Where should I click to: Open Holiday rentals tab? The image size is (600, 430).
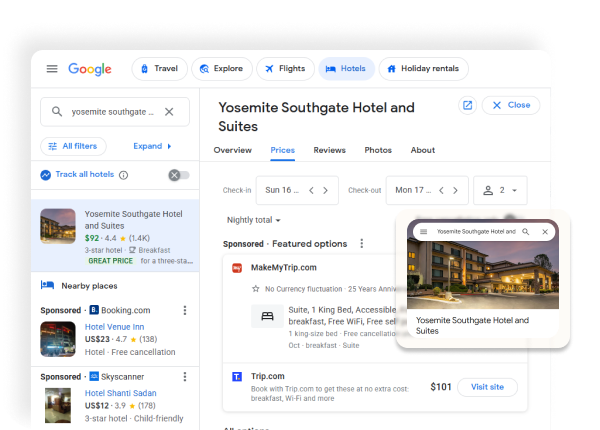coord(424,69)
